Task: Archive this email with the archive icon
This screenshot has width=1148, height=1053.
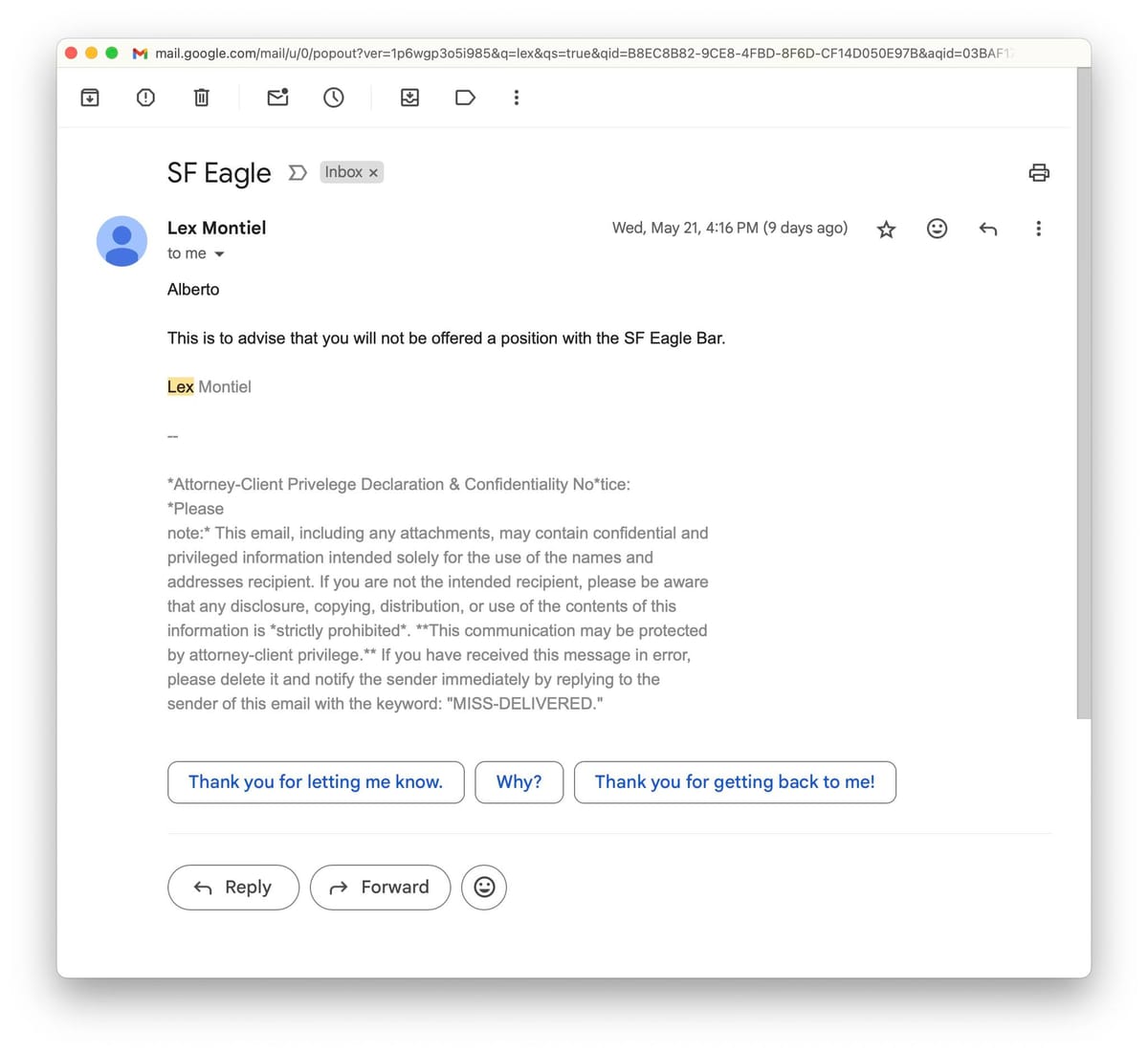Action: [x=90, y=98]
